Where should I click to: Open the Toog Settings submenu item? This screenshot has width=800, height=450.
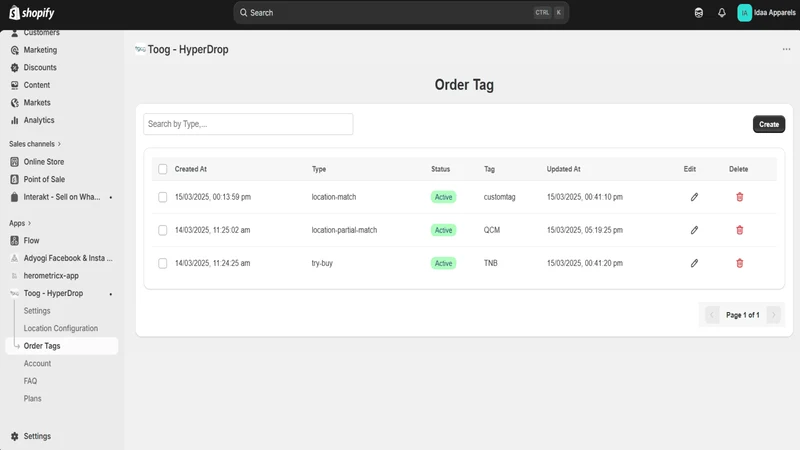coord(37,311)
